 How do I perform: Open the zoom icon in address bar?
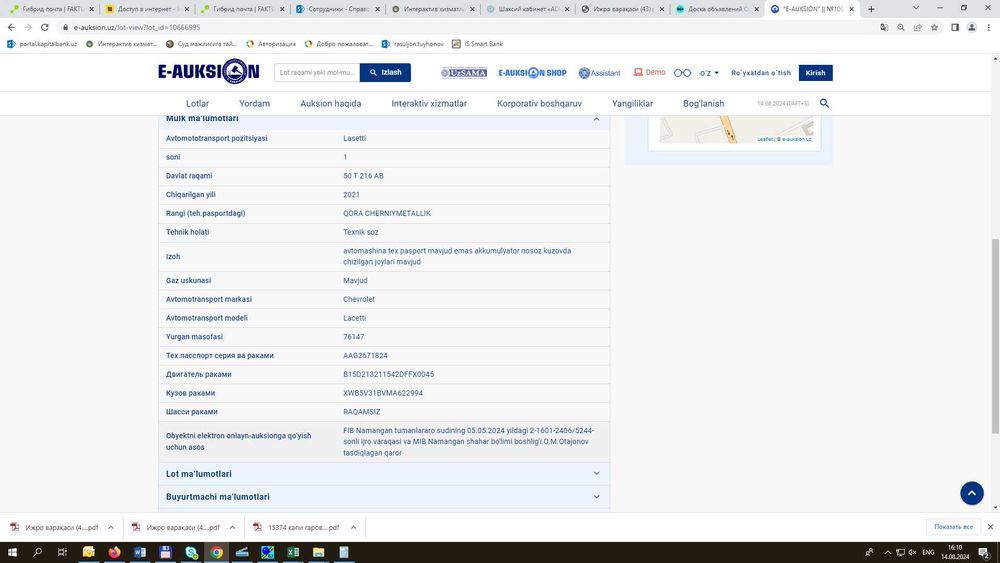[x=901, y=27]
